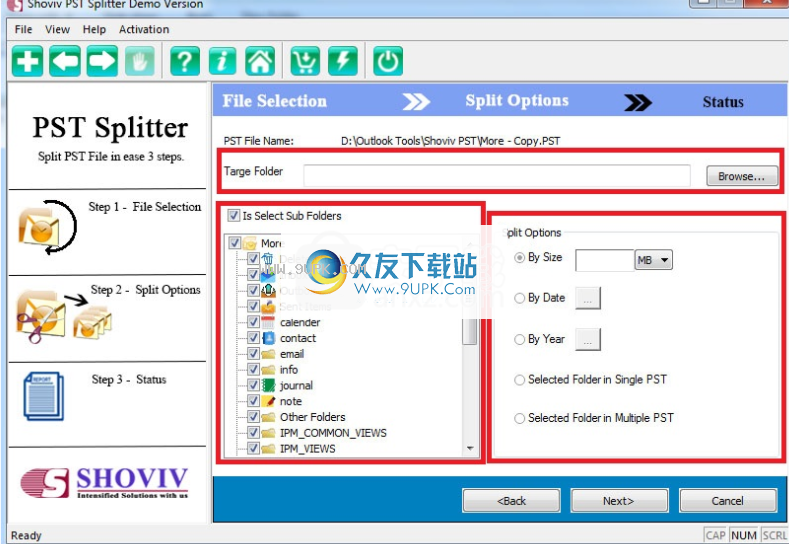Click the green left arrow Back icon
This screenshot has width=789, height=544.
65,61
